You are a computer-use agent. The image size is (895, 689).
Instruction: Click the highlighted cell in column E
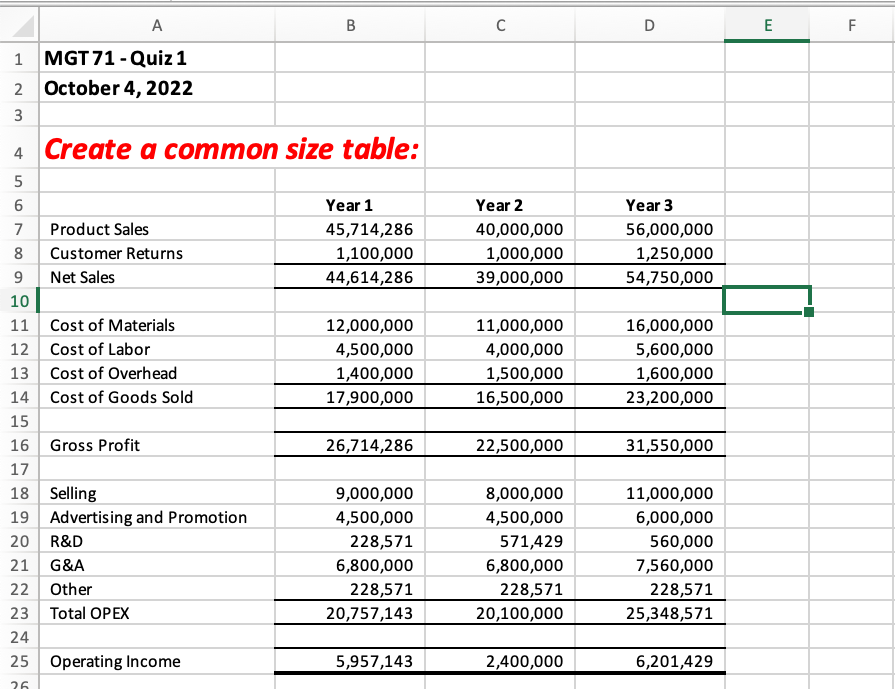pyautogui.click(x=766, y=301)
